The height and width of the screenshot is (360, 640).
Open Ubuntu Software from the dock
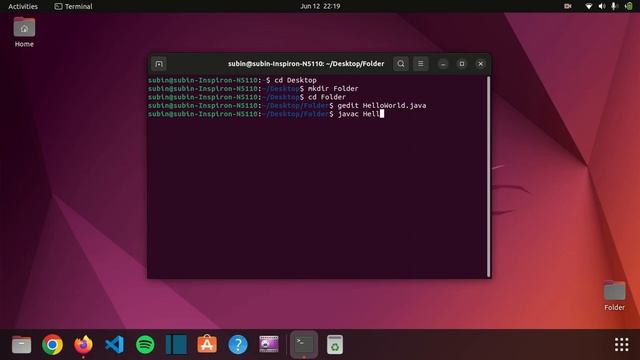(207, 345)
